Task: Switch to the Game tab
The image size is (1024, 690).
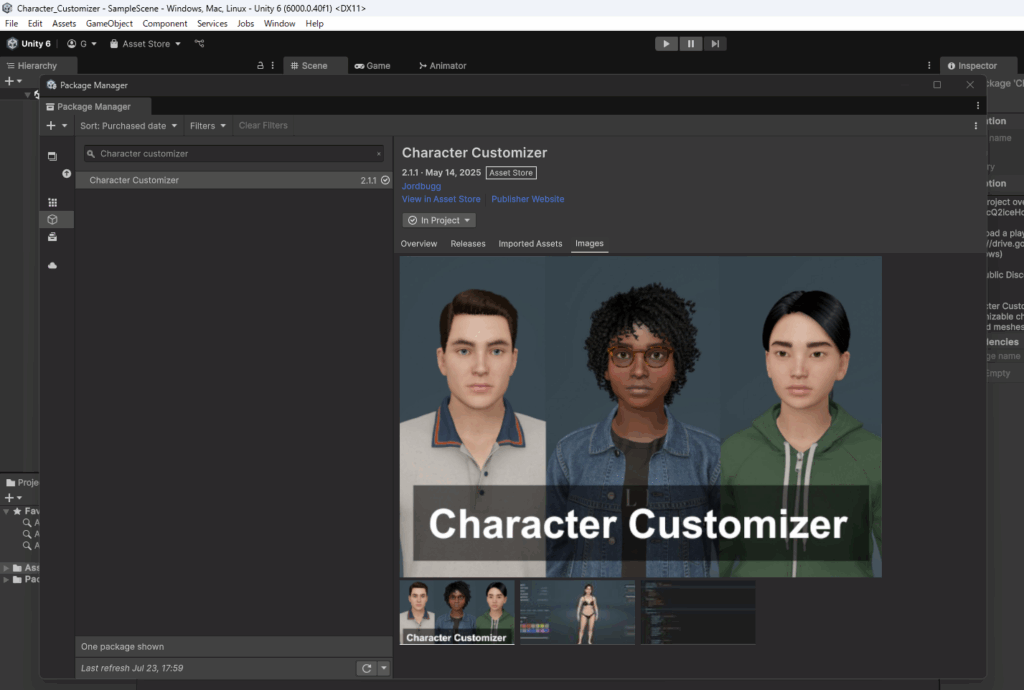Action: (x=372, y=66)
